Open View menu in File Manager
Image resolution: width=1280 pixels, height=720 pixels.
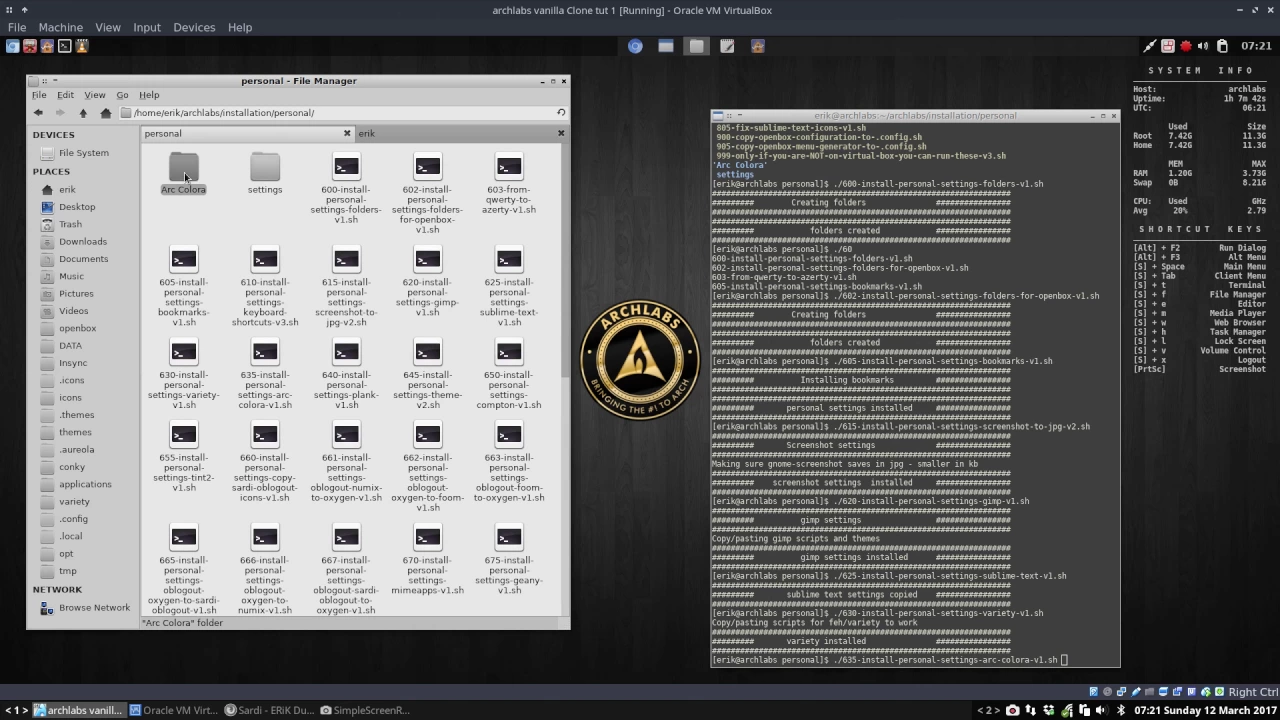pyautogui.click(x=94, y=95)
